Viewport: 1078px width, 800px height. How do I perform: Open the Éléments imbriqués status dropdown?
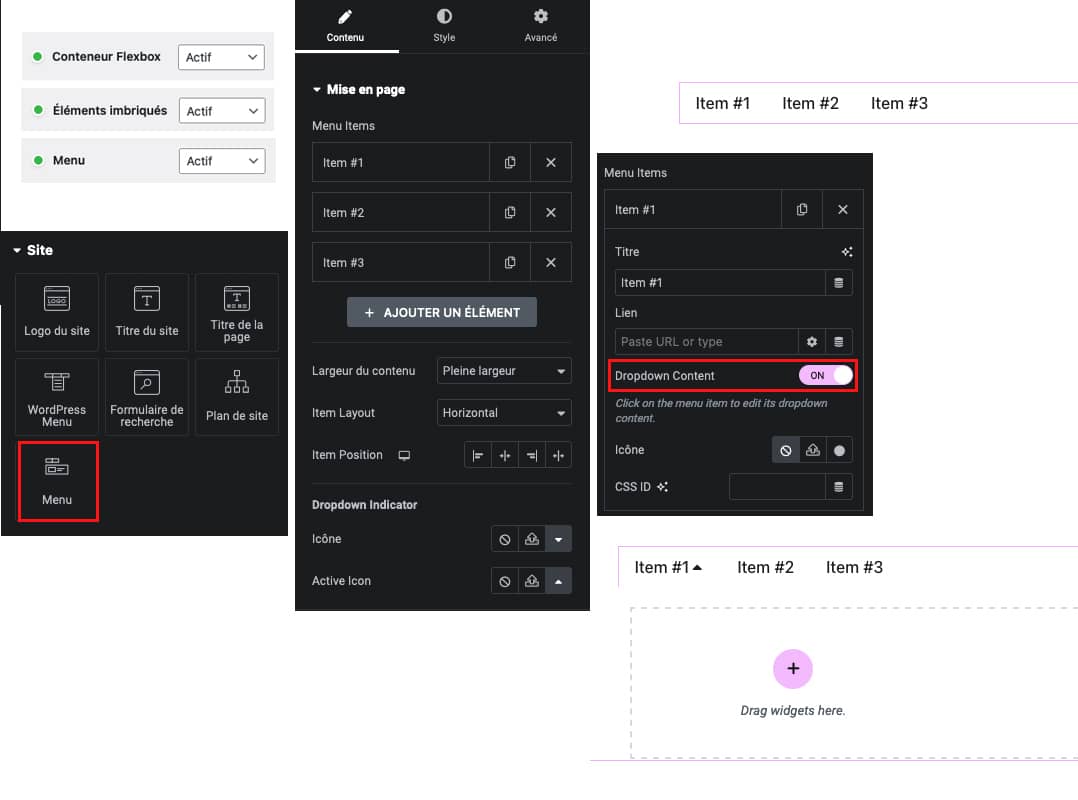coord(221,111)
